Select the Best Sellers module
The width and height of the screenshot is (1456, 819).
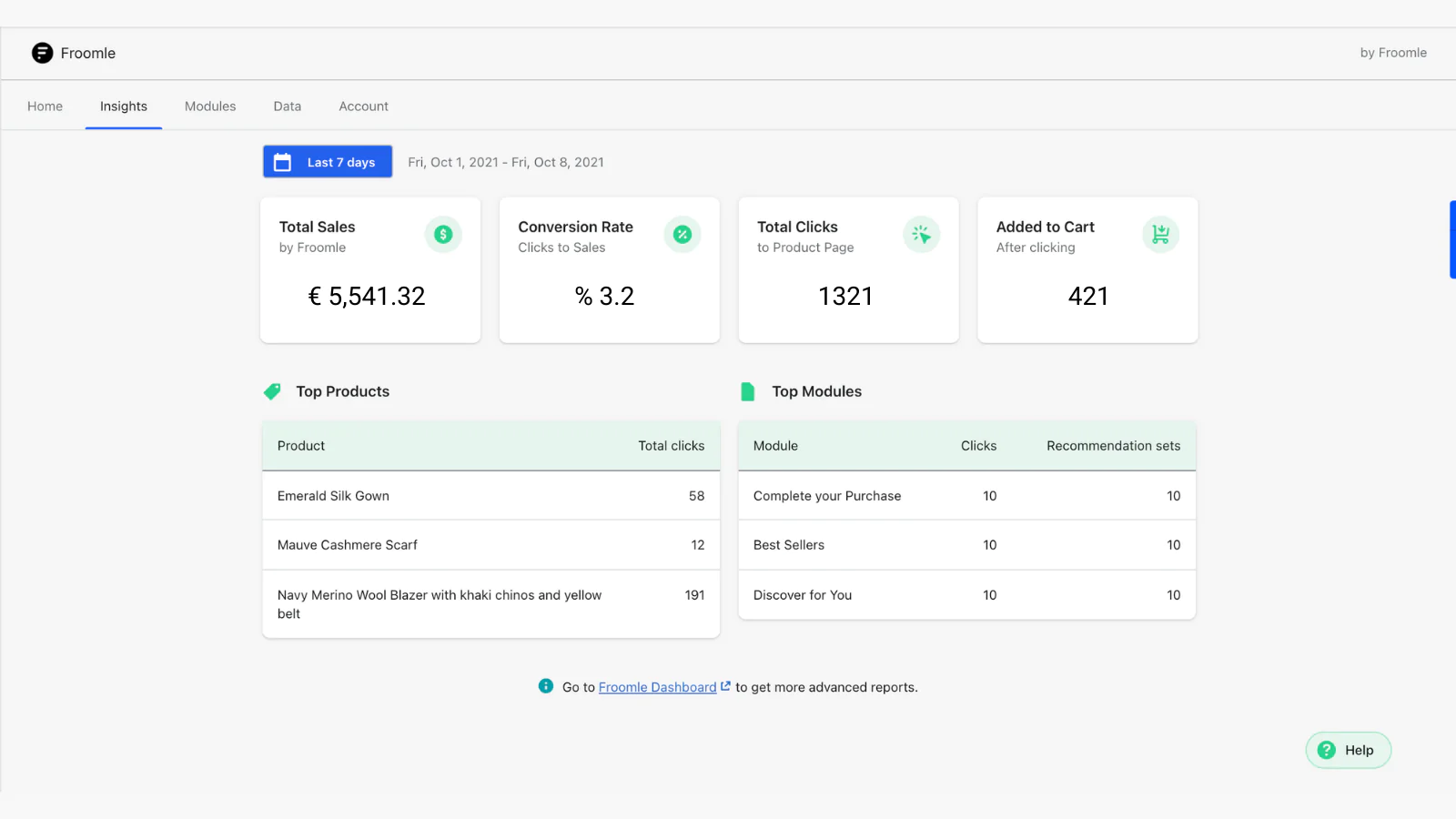pos(967,545)
